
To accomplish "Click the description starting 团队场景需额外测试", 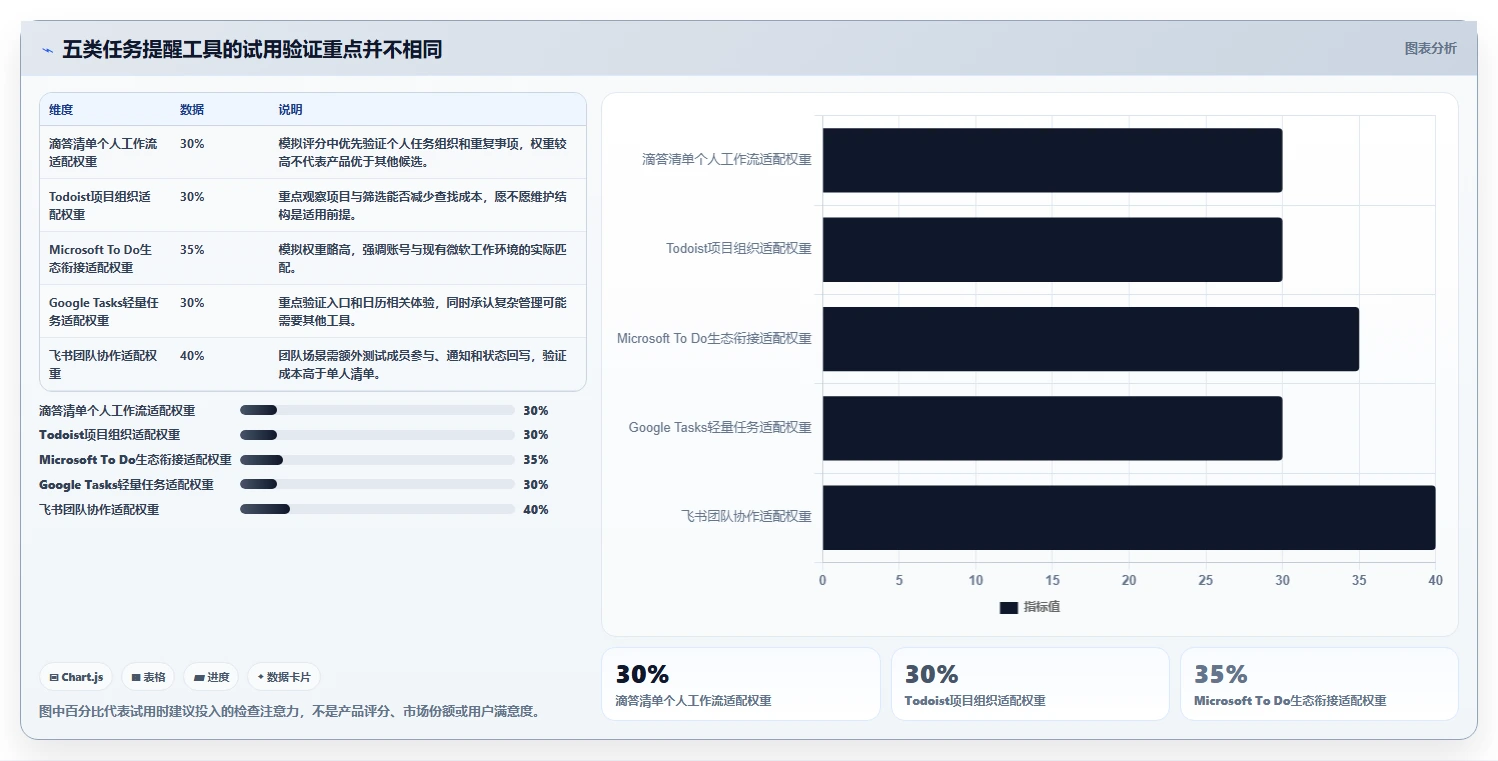I will pyautogui.click(x=423, y=364).
